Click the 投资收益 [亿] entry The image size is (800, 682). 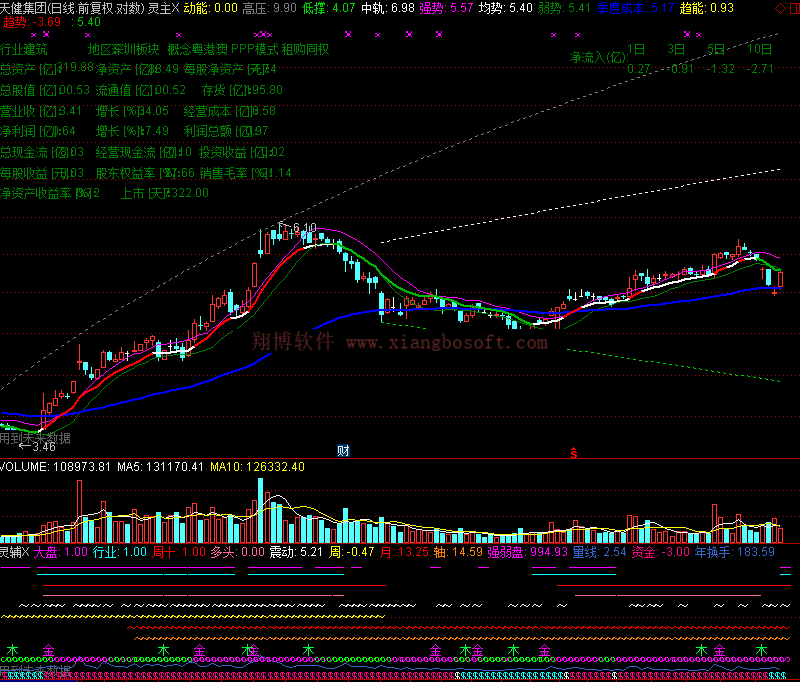242,153
